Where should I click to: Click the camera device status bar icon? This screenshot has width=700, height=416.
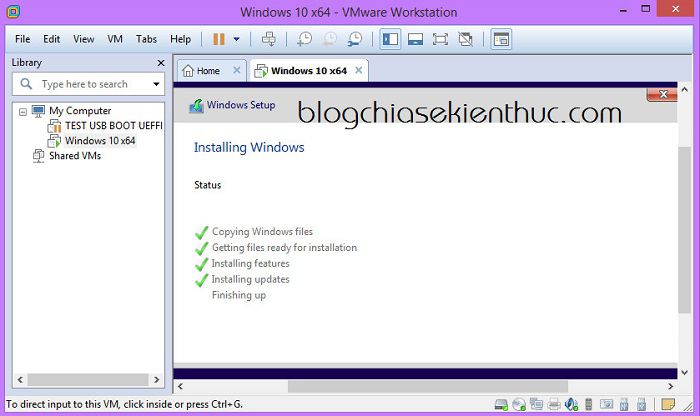point(606,404)
